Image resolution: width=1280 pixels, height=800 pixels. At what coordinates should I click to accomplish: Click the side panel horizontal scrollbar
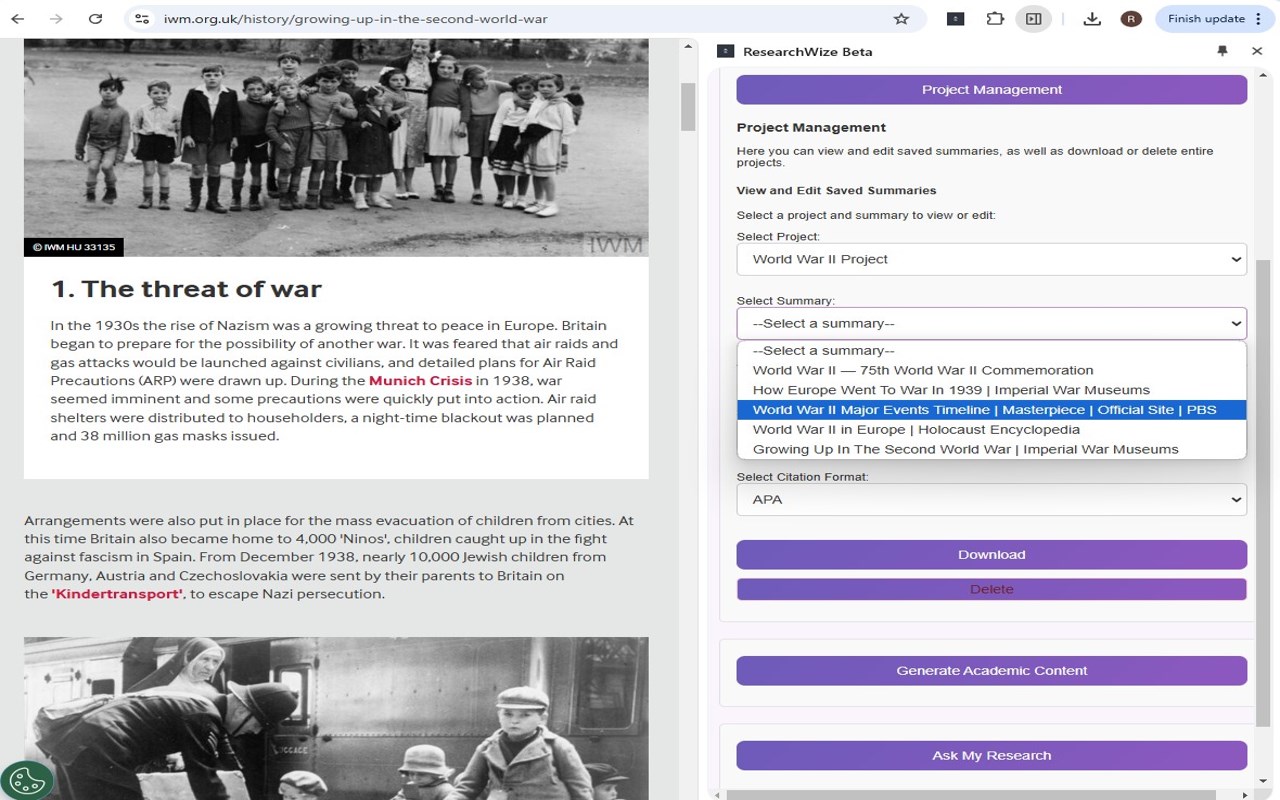coord(970,794)
